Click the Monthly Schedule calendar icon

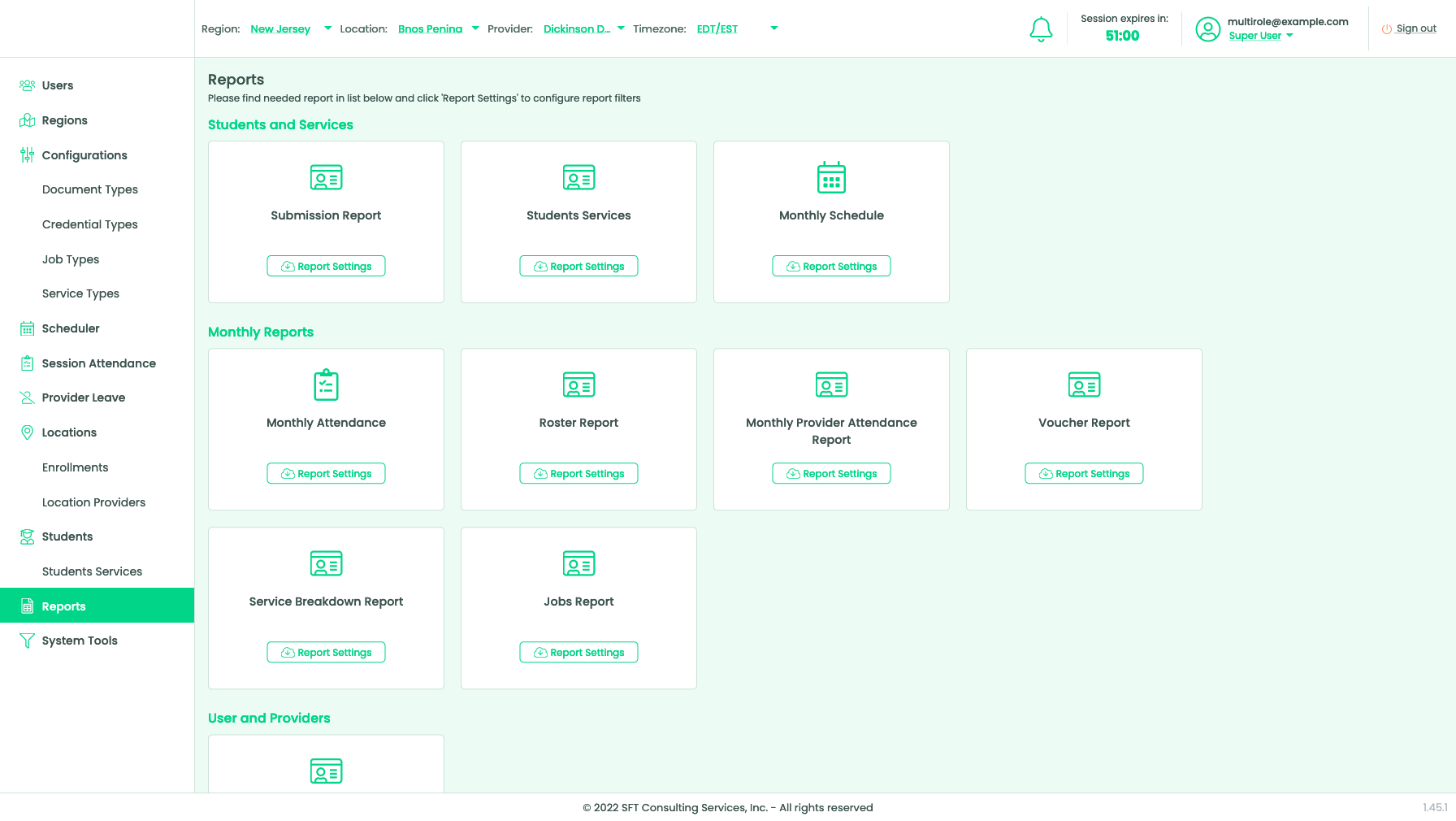coord(831,177)
